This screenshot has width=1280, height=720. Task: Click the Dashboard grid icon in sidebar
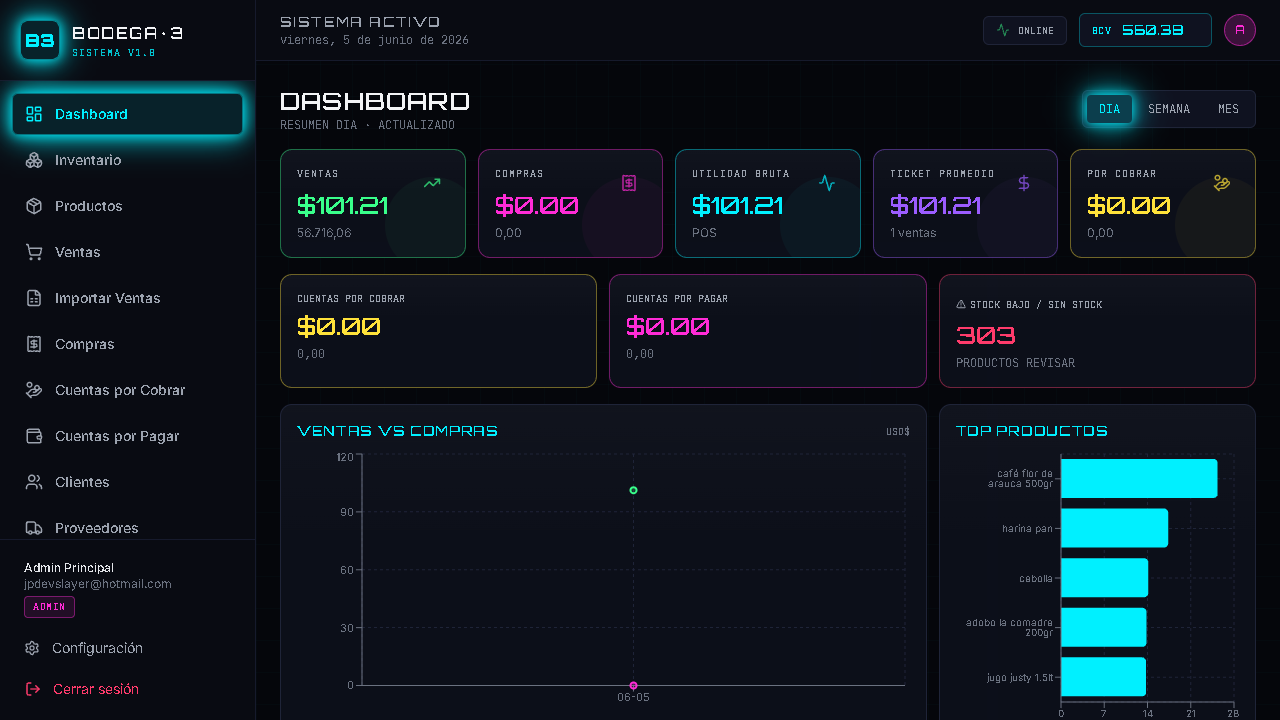point(34,114)
